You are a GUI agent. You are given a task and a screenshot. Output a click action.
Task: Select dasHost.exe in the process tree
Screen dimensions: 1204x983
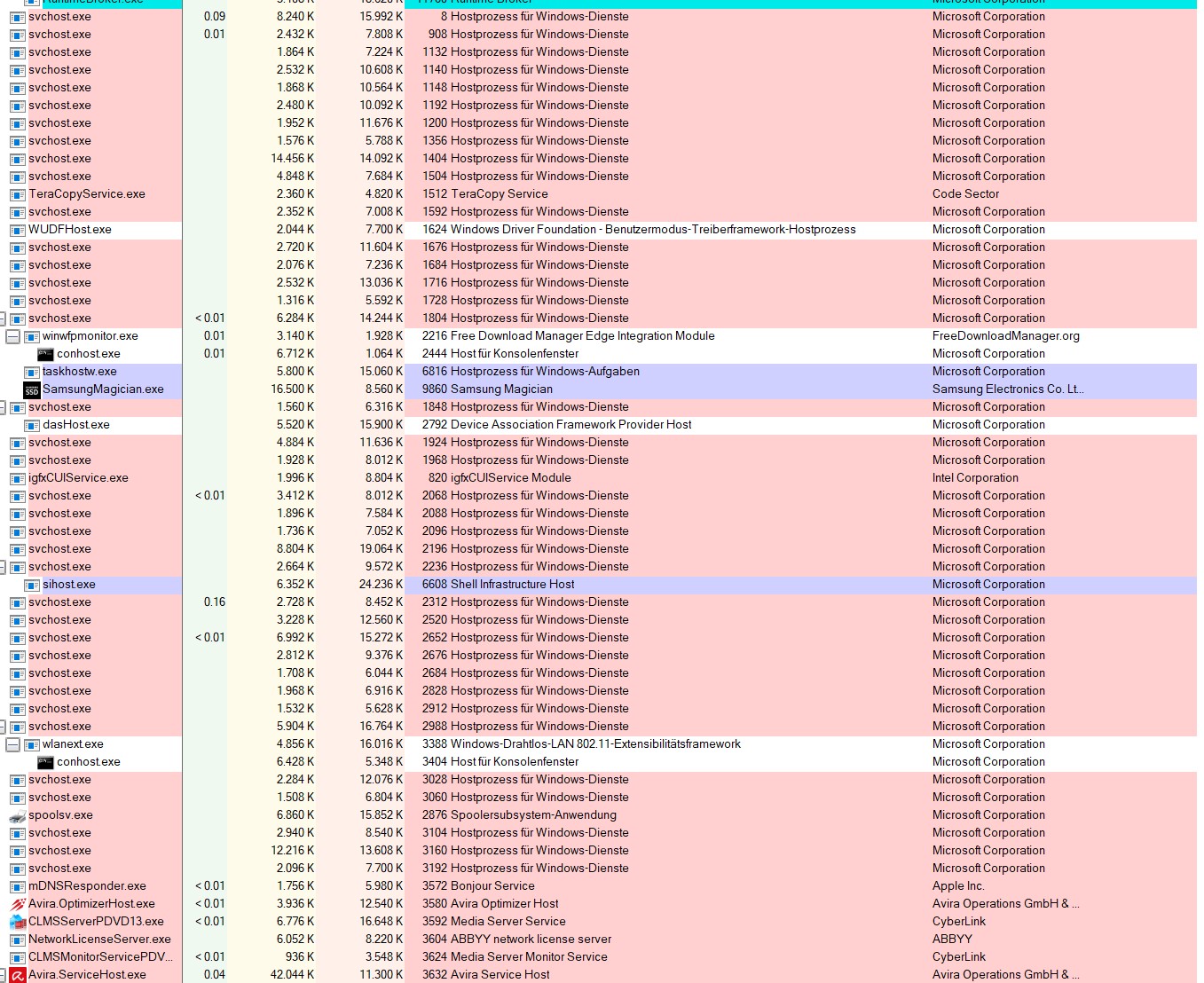(76, 425)
